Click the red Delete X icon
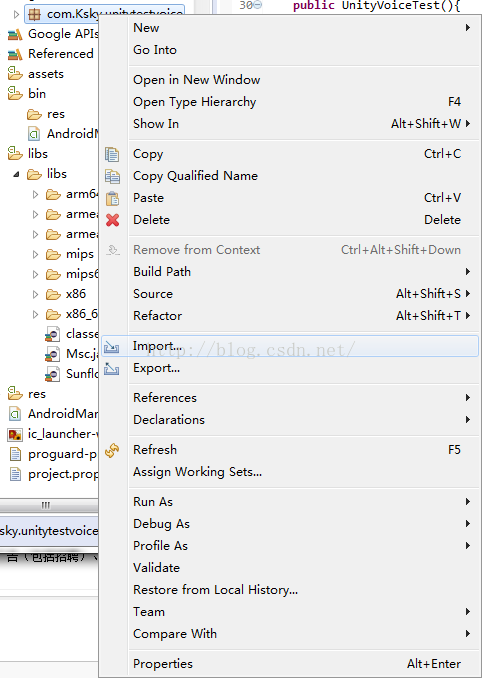The width and height of the screenshot is (482, 678). tap(112, 220)
